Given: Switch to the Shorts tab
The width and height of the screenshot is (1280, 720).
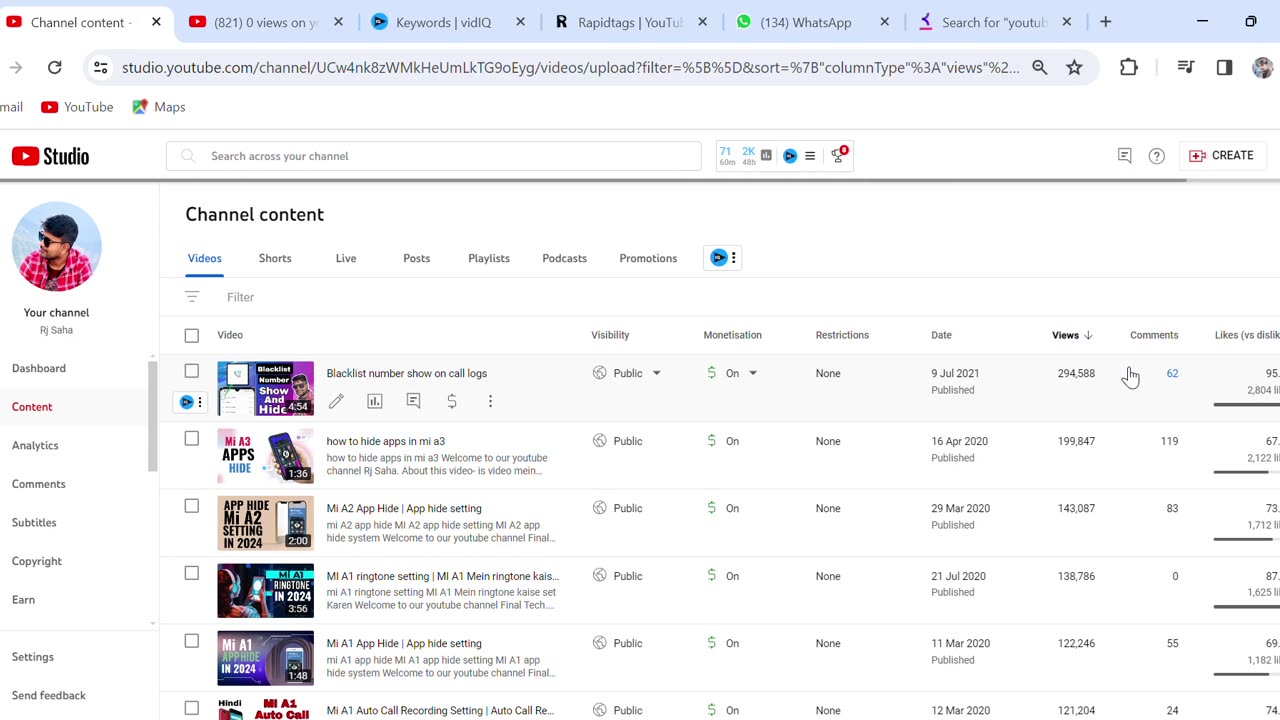Looking at the screenshot, I should 275,258.
